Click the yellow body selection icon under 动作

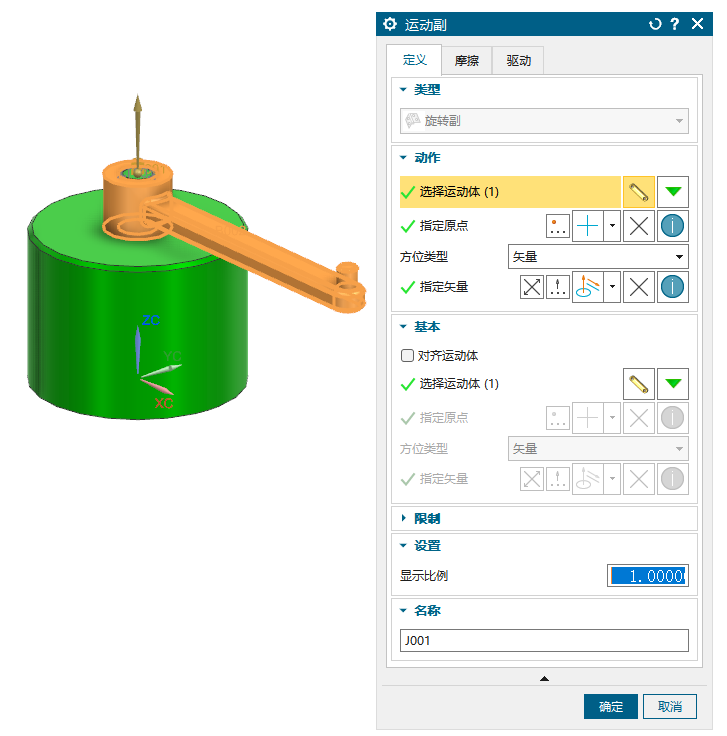[639, 191]
